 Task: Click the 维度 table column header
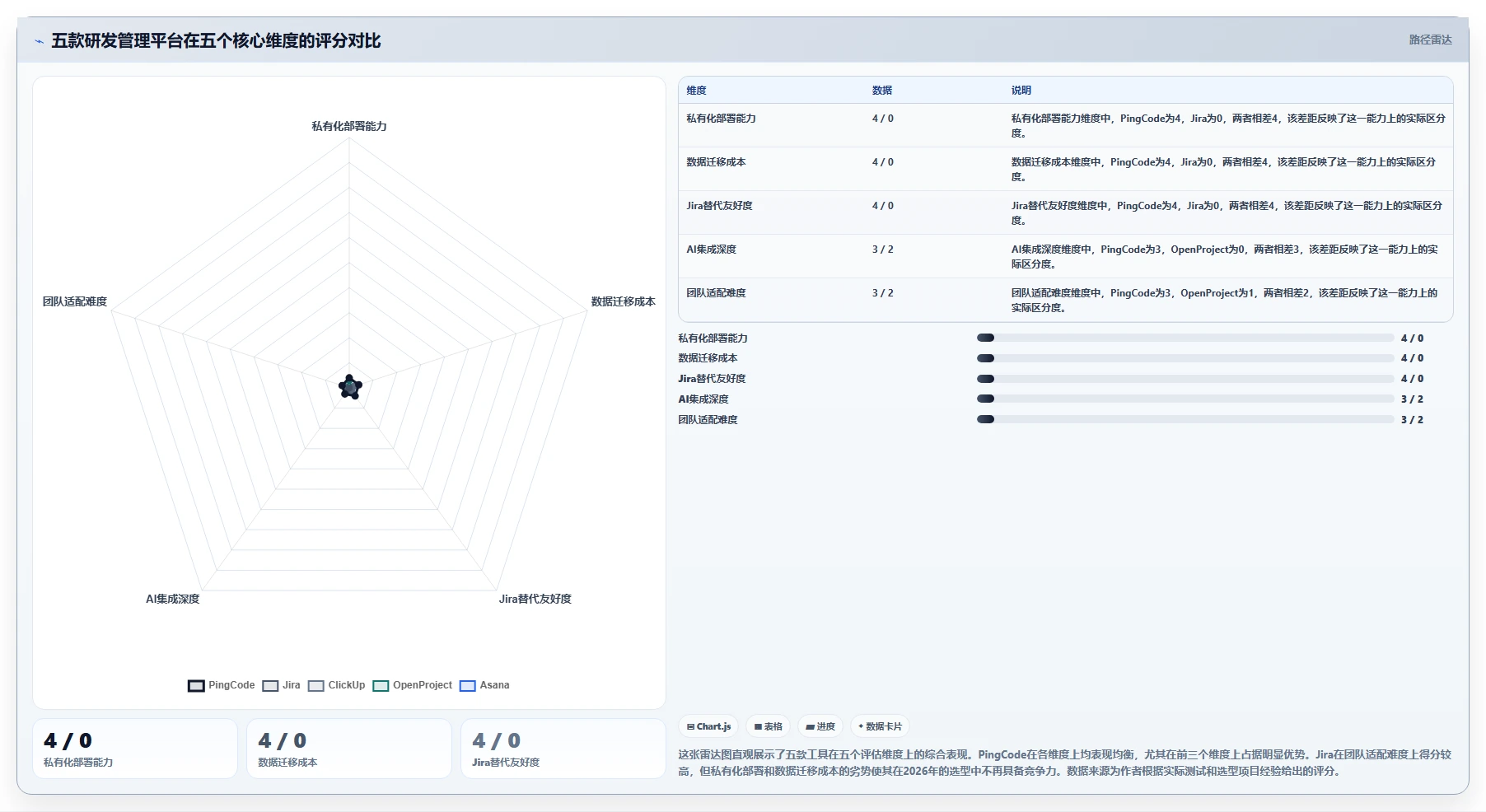[697, 91]
